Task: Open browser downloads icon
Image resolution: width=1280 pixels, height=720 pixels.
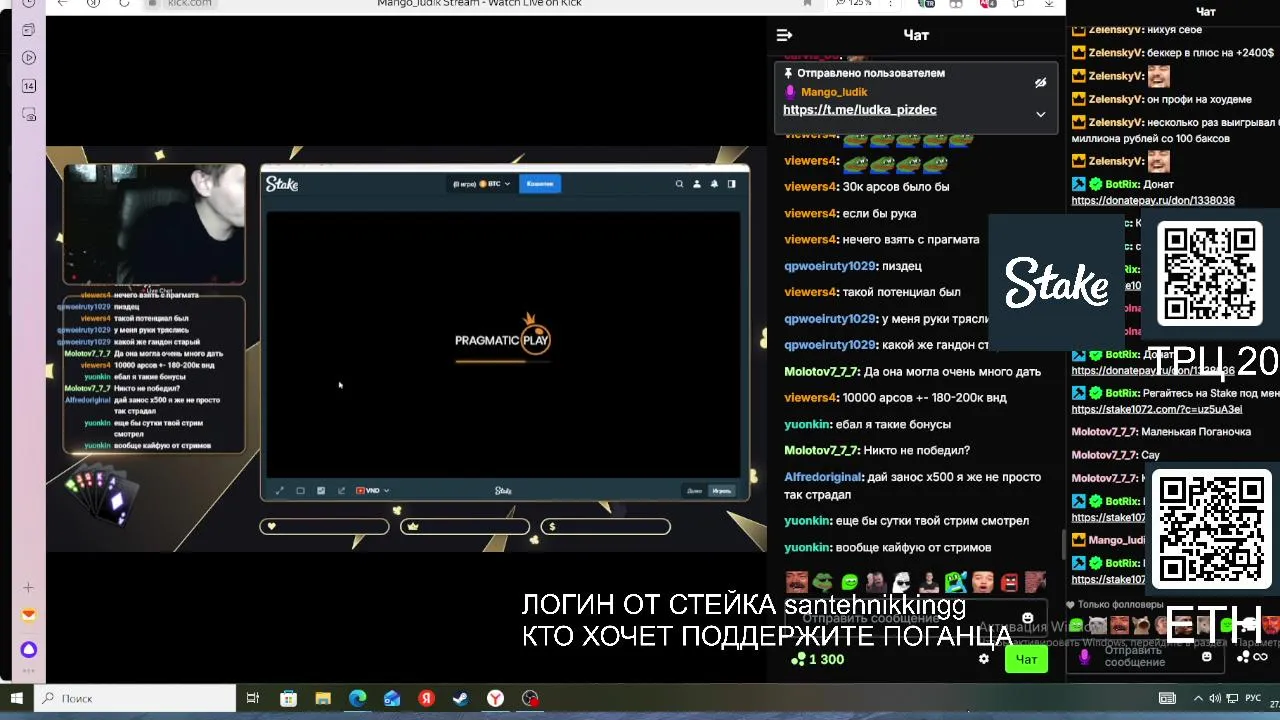Action: pos(1049,4)
